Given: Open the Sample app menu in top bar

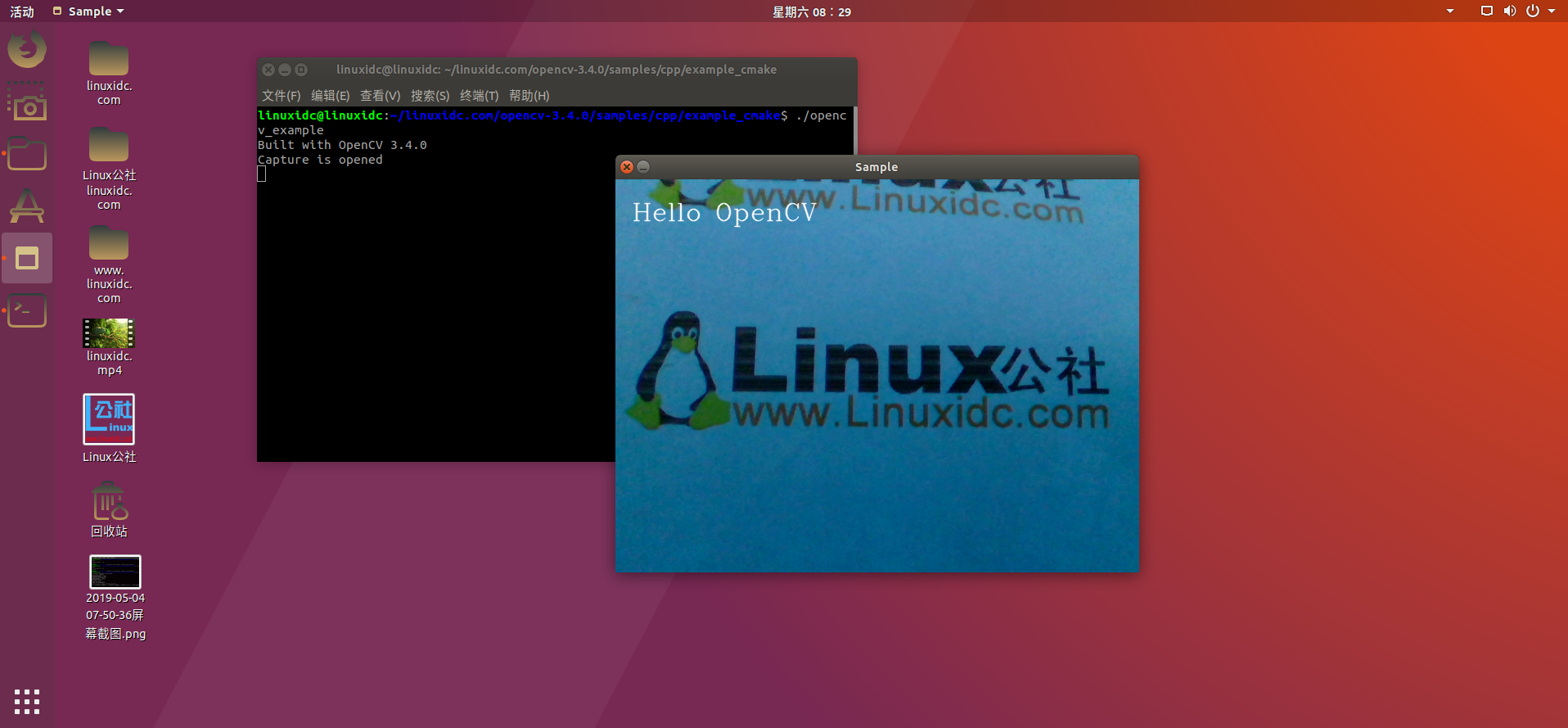Looking at the screenshot, I should tap(88, 11).
